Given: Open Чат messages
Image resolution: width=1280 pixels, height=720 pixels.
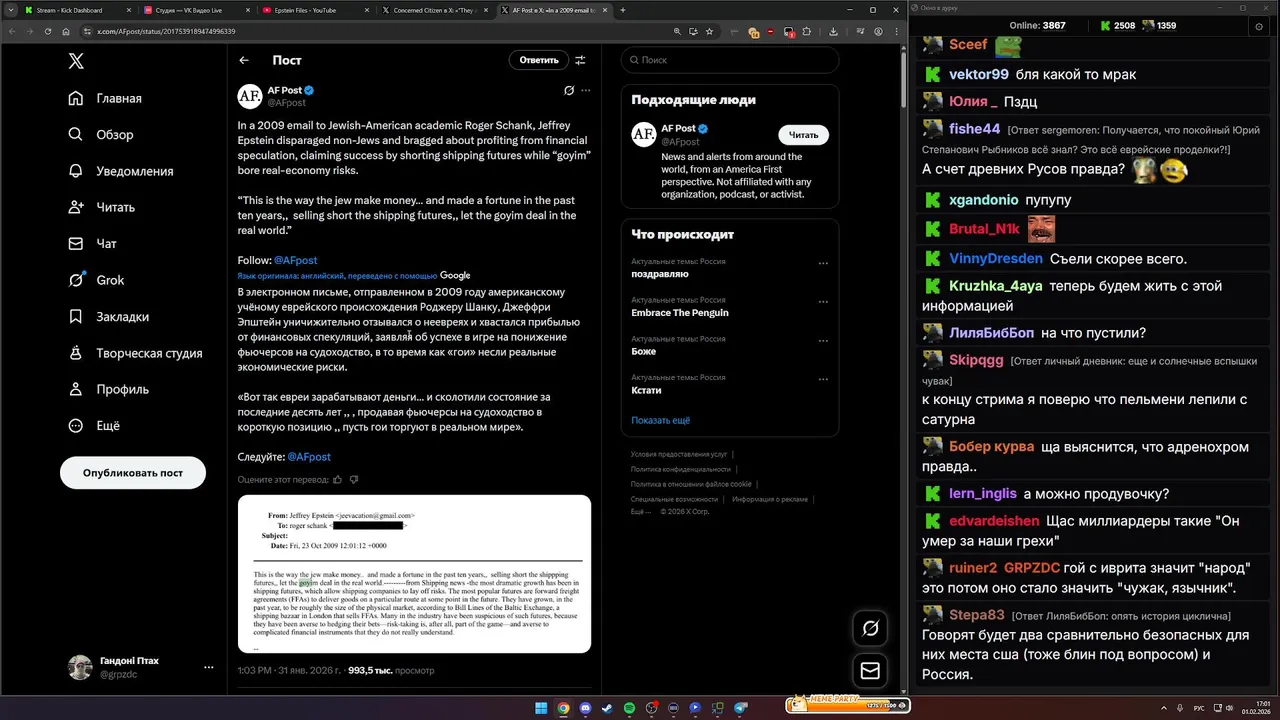Looking at the screenshot, I should tap(92, 244).
